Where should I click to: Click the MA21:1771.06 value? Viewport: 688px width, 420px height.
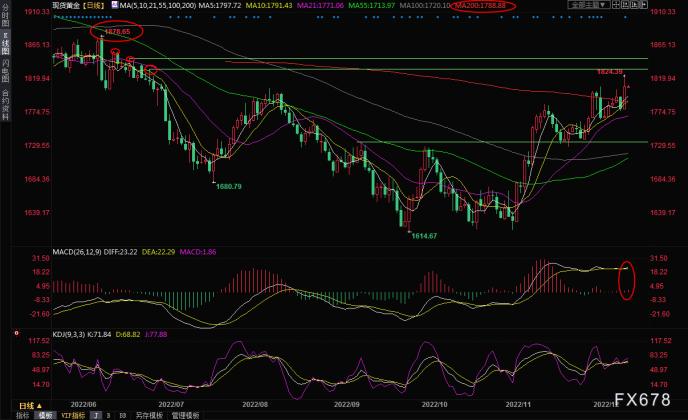(320, 5)
